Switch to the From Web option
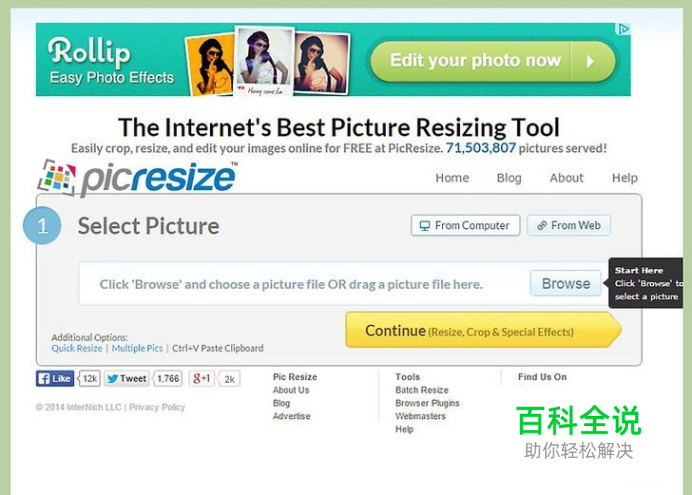 tap(569, 225)
